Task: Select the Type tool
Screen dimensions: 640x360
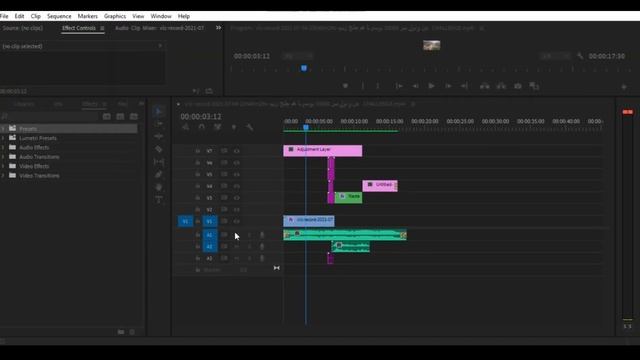Action: pos(159,200)
